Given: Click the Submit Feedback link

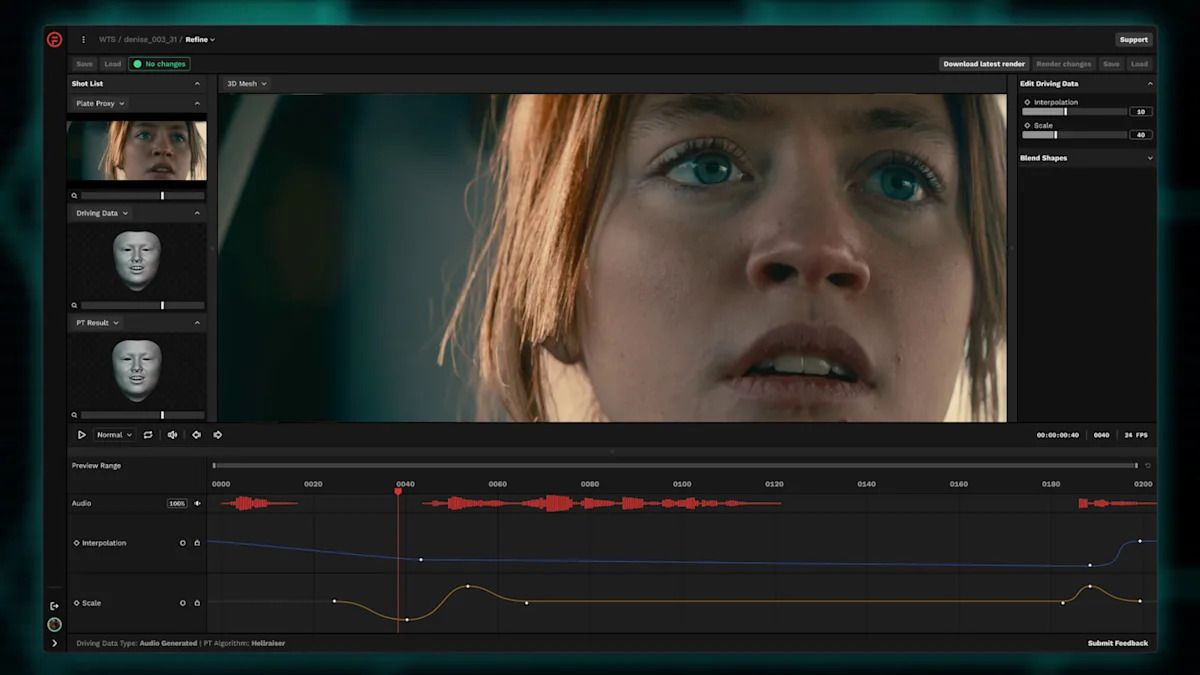Looking at the screenshot, I should (x=1117, y=643).
